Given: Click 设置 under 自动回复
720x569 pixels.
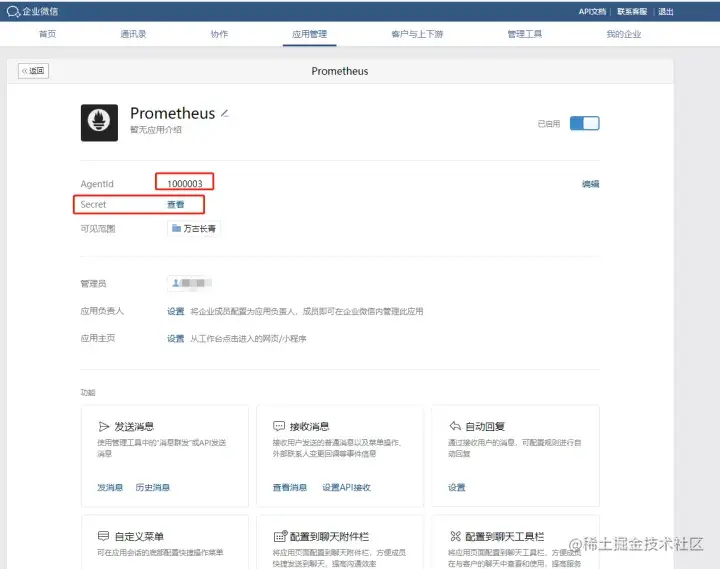Looking at the screenshot, I should (456, 487).
